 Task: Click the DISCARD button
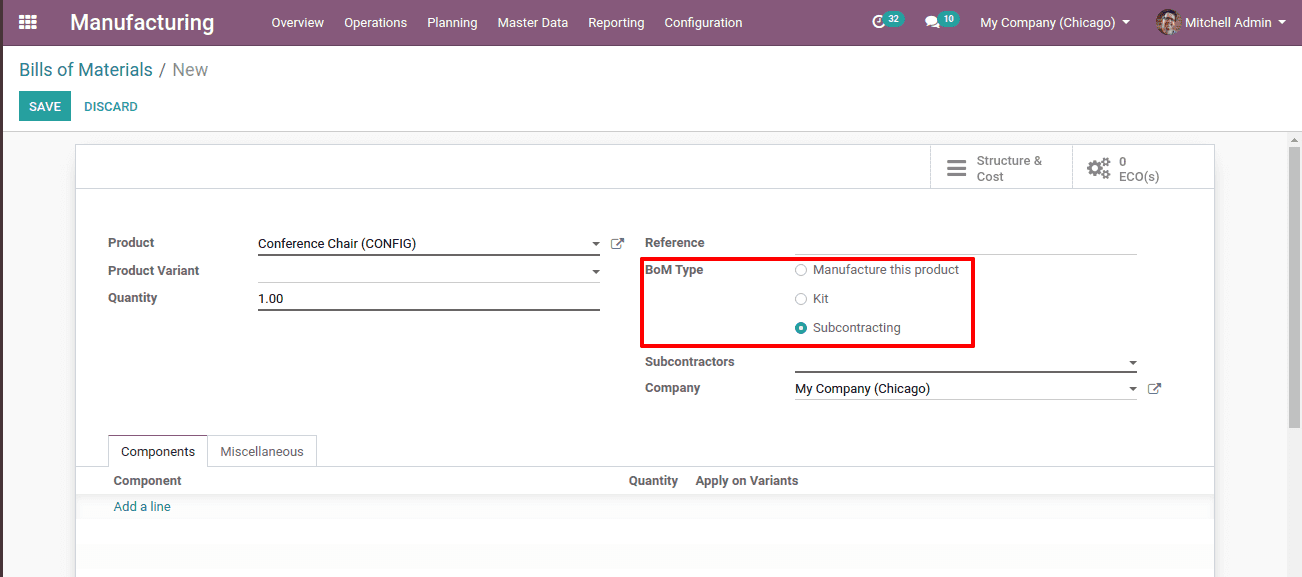tap(111, 106)
